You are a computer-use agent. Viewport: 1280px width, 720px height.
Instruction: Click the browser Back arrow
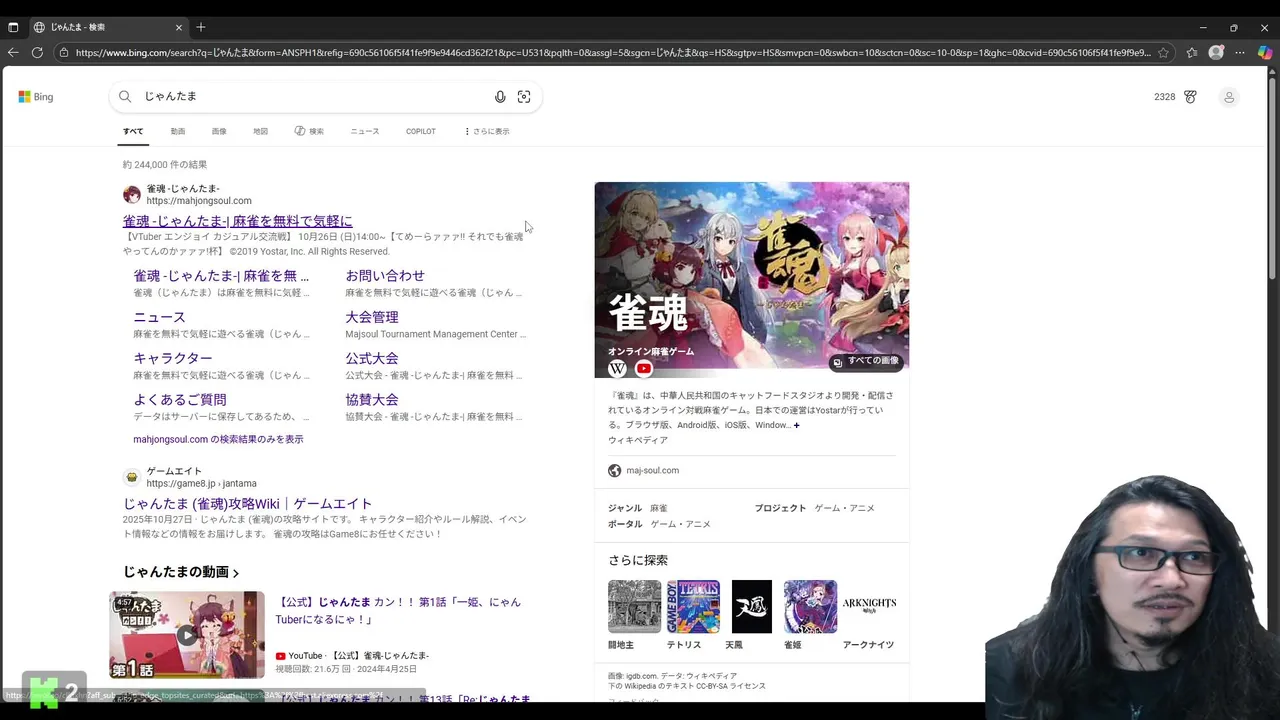(x=13, y=53)
